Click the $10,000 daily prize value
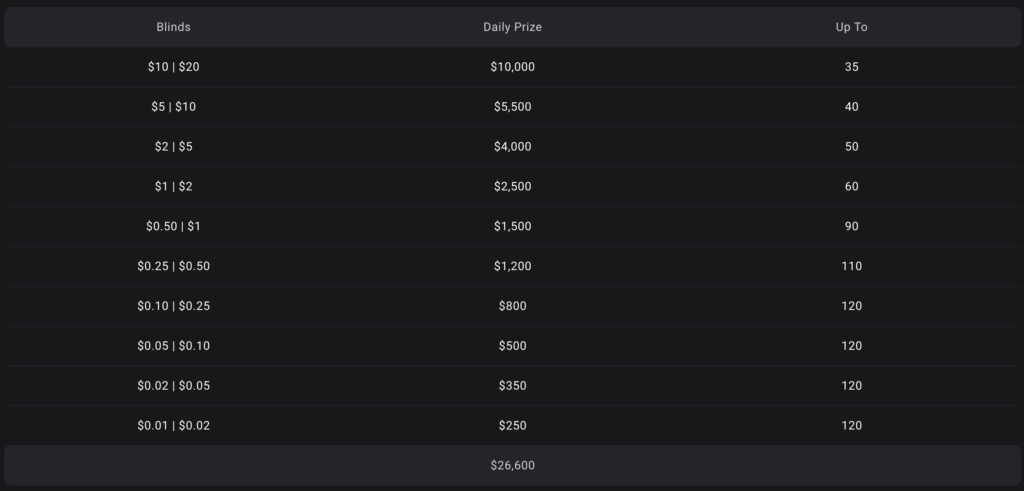This screenshot has height=491, width=1024. click(512, 67)
